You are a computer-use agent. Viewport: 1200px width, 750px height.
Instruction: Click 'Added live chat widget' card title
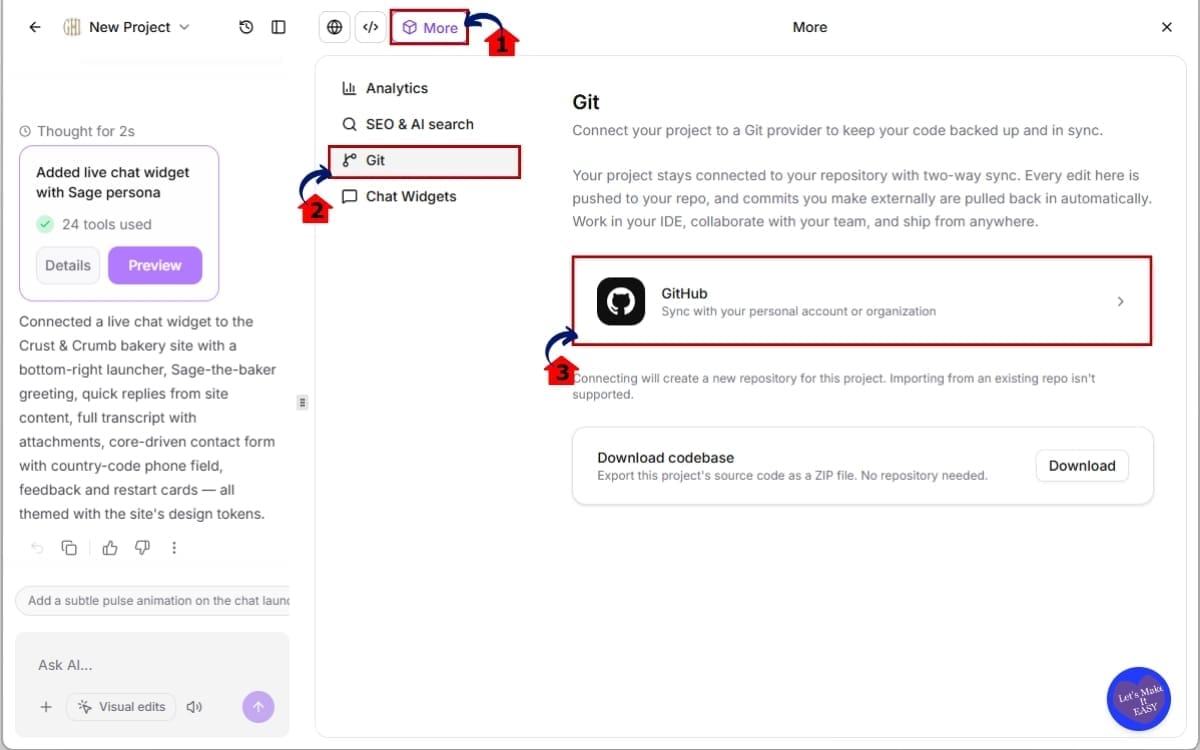pos(112,182)
